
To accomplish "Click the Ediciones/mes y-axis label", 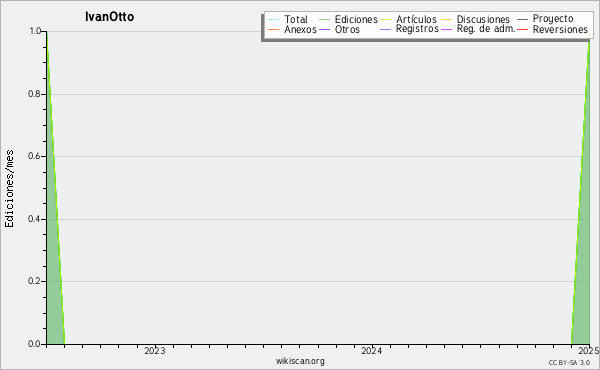I will (9, 189).
